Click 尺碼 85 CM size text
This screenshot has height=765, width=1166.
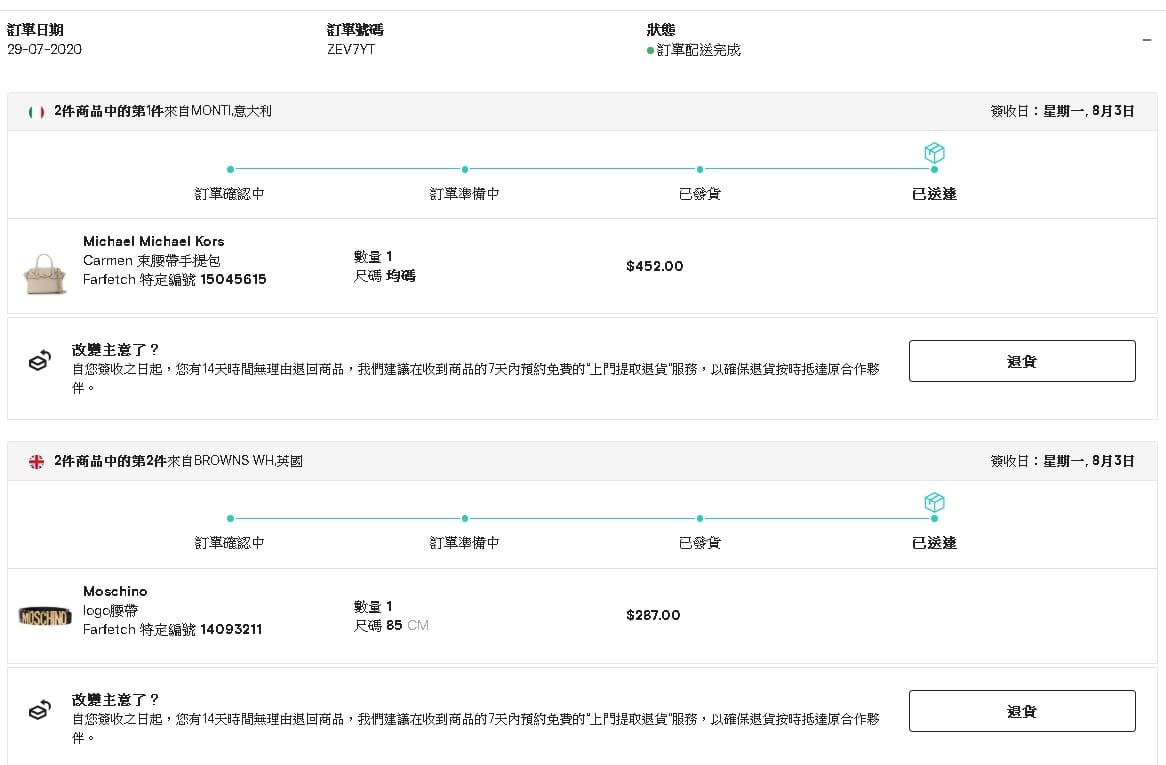click(x=391, y=625)
